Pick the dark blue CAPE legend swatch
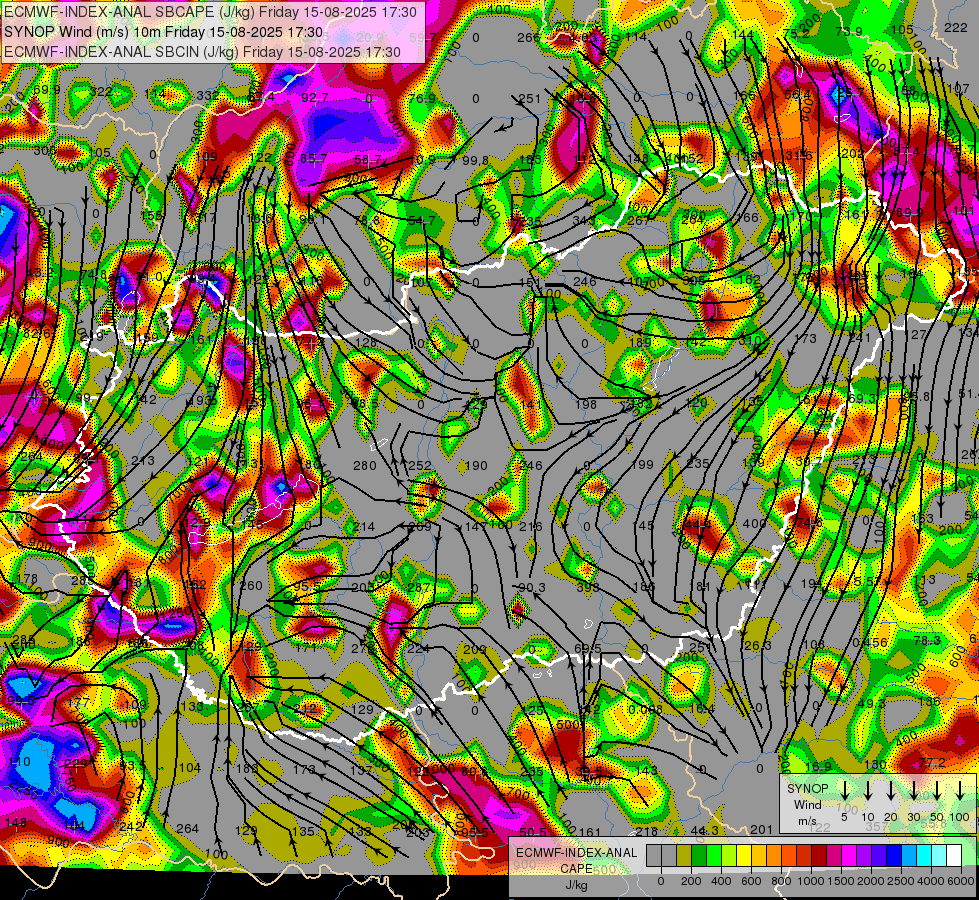 coord(894,855)
